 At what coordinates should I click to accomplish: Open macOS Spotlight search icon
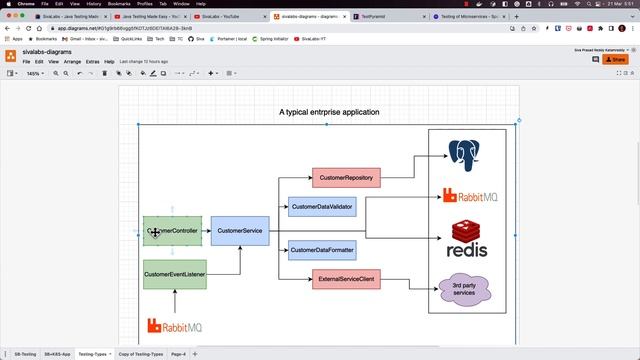click(589, 4)
